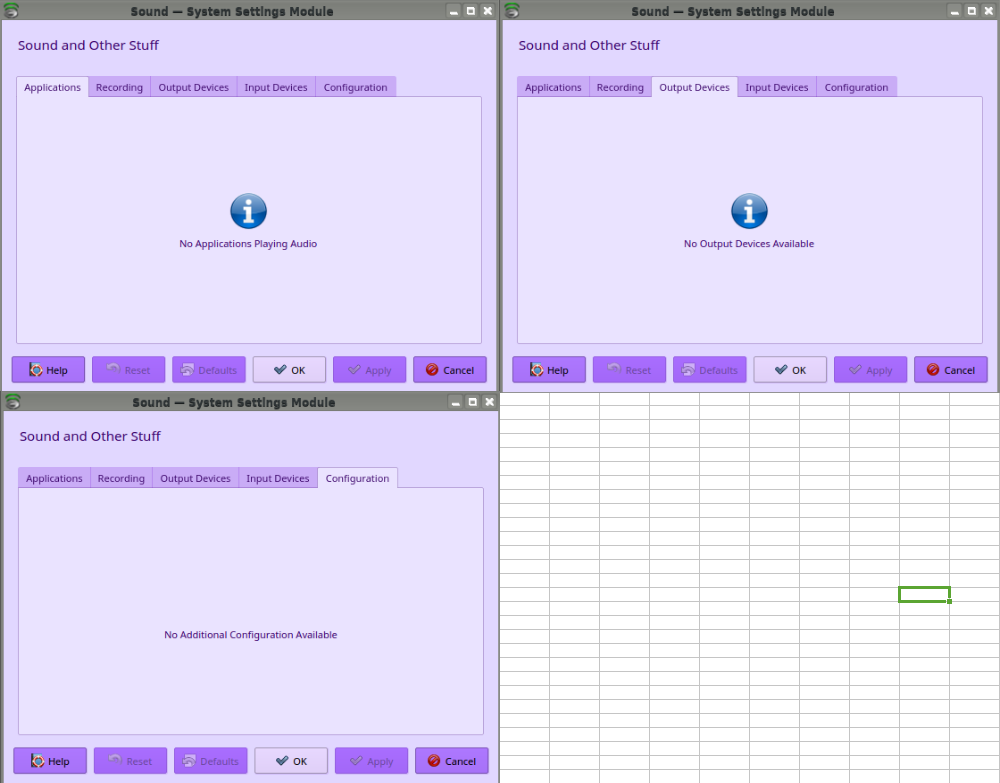Open Configuration tab in the top-left Sound window
The width and height of the screenshot is (1000, 783).
point(355,88)
